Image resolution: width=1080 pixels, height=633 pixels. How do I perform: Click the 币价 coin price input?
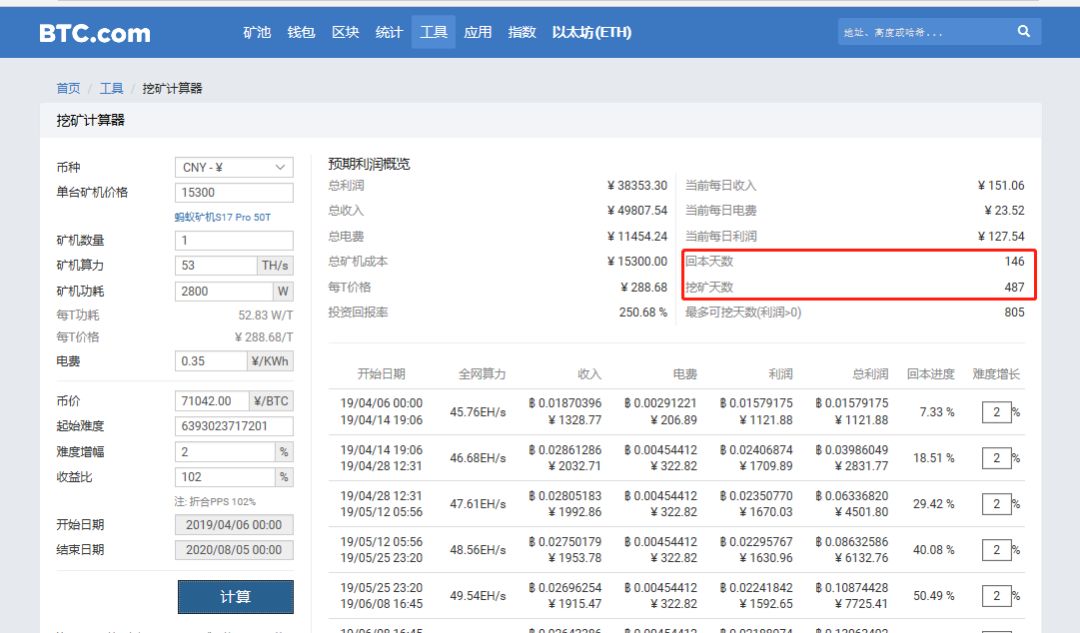211,401
